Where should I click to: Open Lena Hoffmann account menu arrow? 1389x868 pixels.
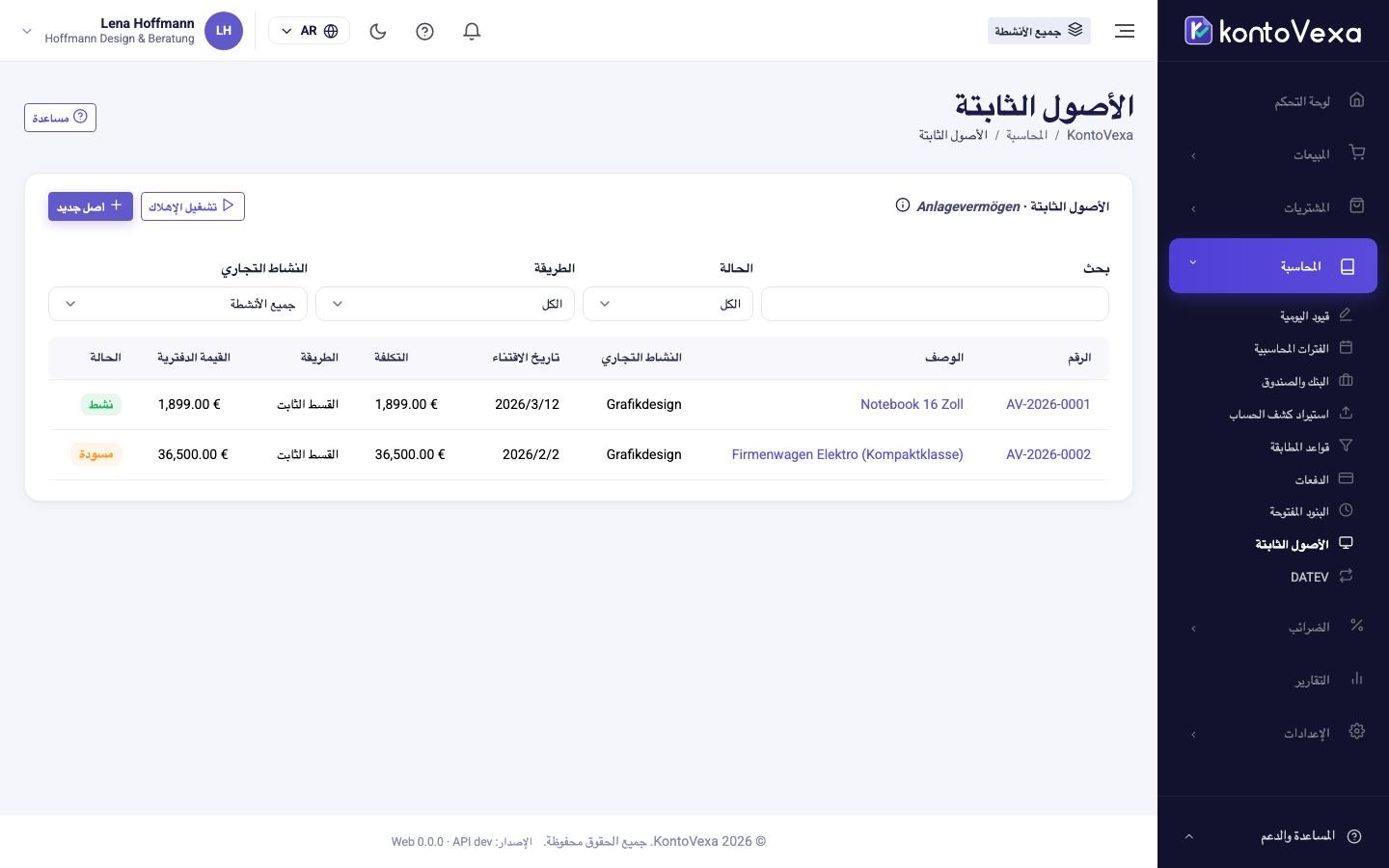(27, 31)
